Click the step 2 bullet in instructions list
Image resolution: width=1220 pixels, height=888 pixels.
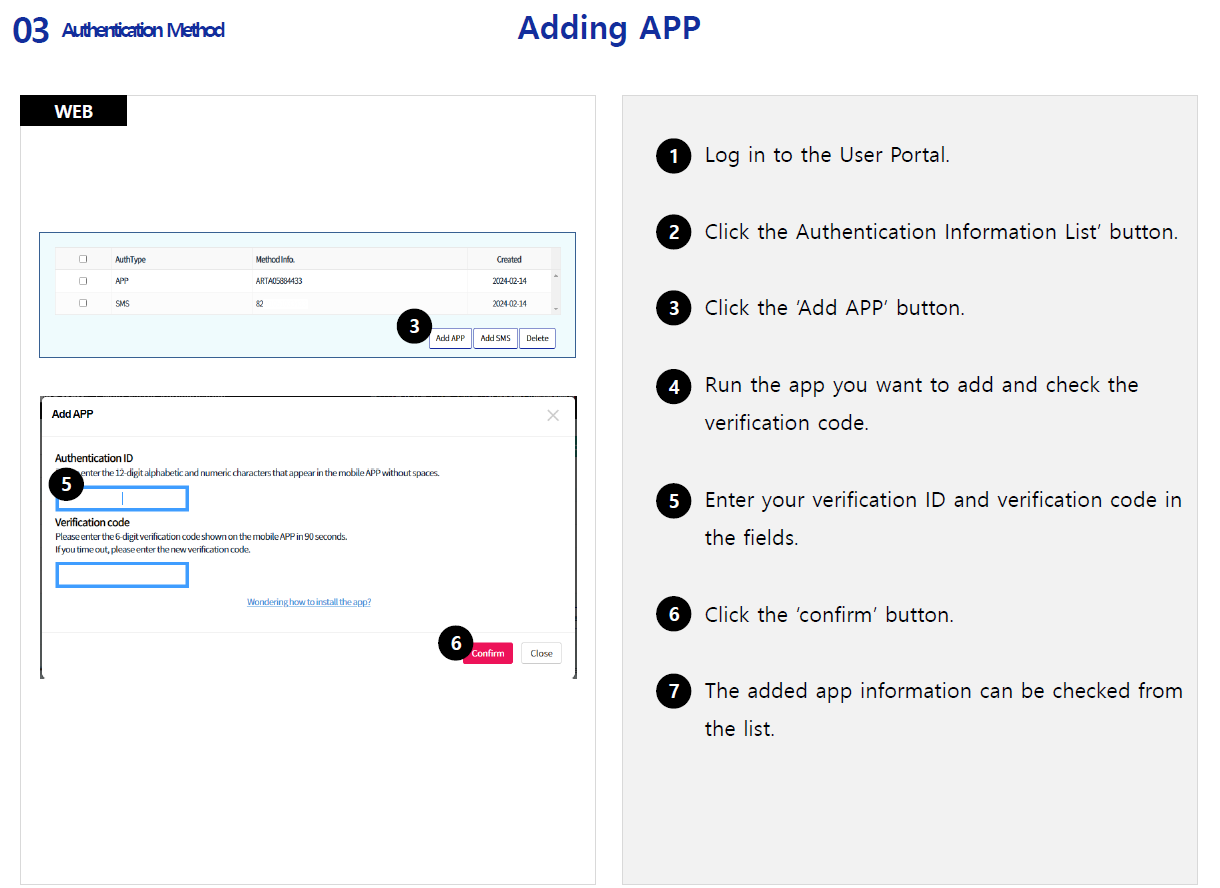pos(674,232)
